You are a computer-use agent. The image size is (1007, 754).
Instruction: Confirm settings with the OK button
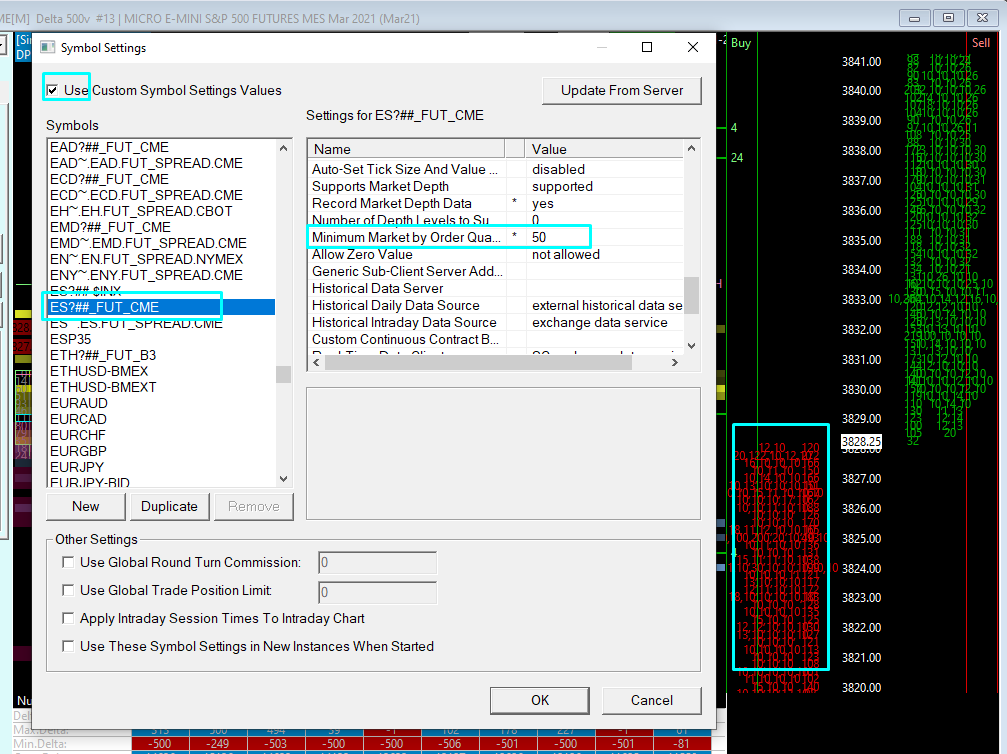539,701
